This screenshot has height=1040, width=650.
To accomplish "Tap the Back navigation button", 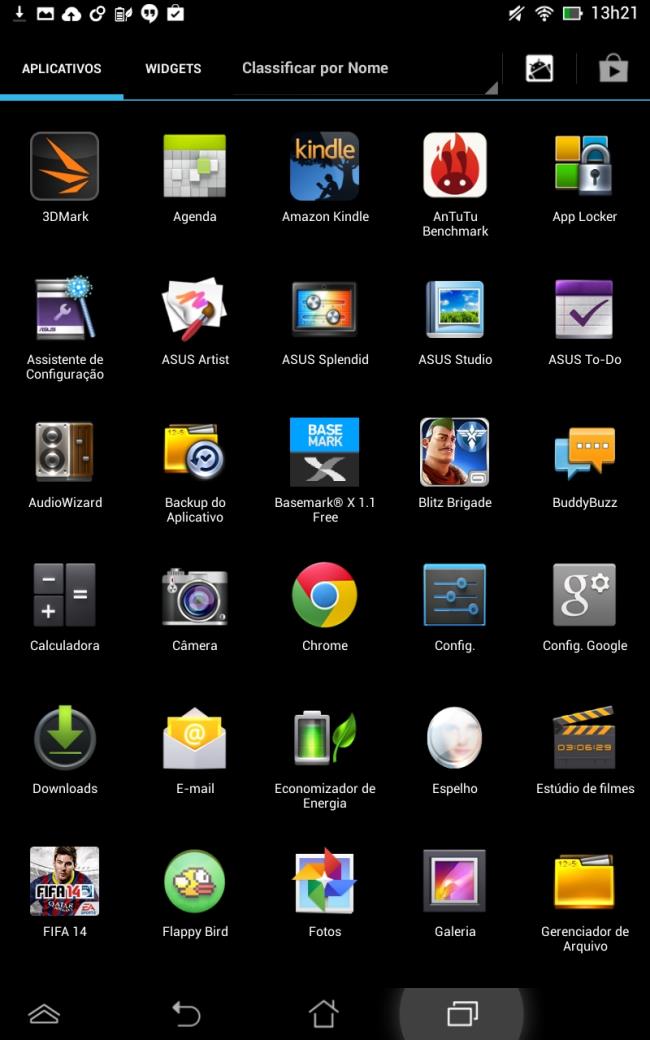I will [x=186, y=1013].
